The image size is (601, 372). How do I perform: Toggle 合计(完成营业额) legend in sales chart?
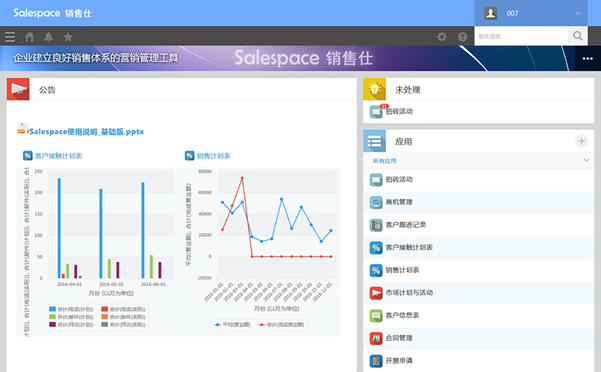tap(281, 325)
